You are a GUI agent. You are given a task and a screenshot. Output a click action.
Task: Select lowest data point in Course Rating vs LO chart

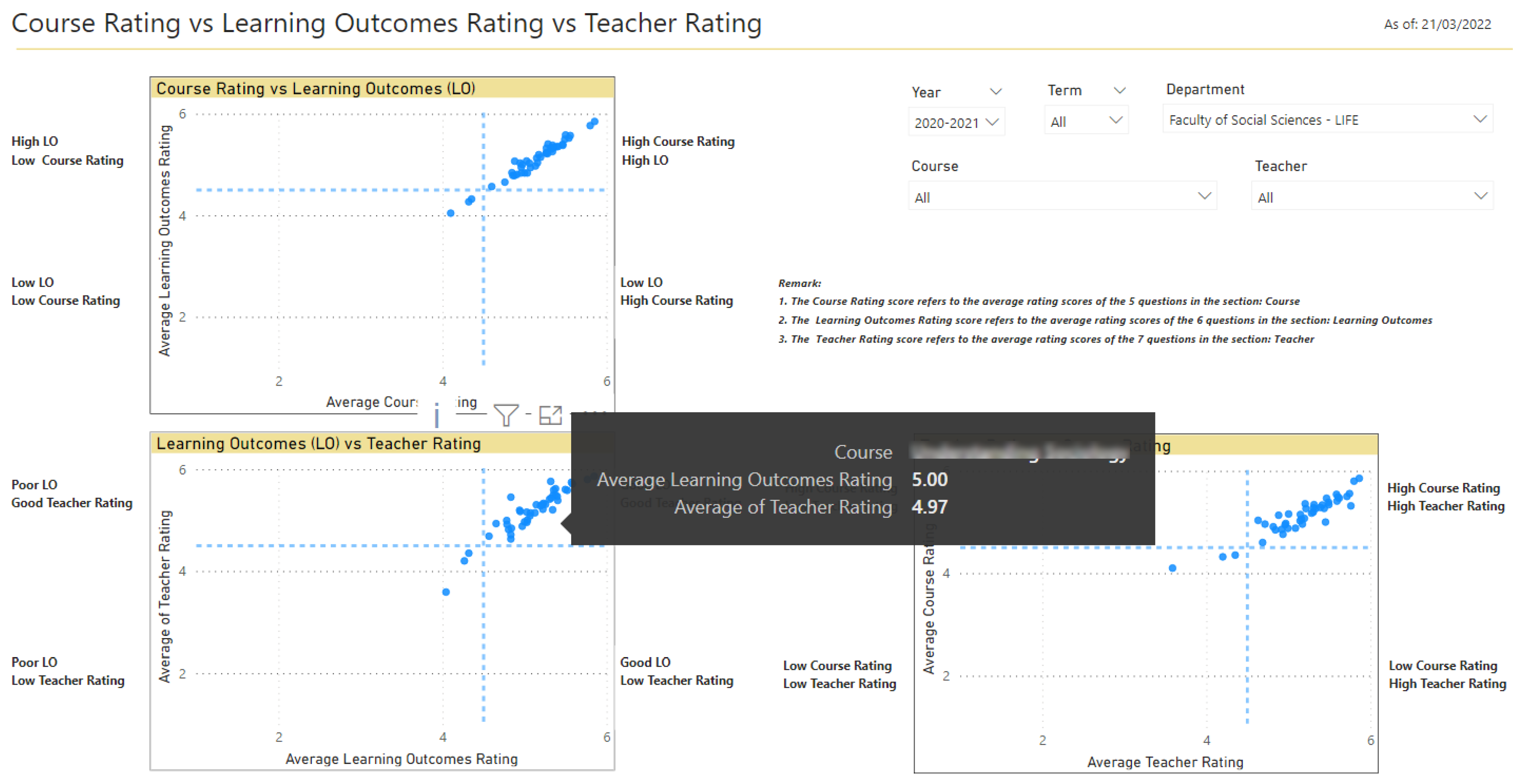click(450, 214)
